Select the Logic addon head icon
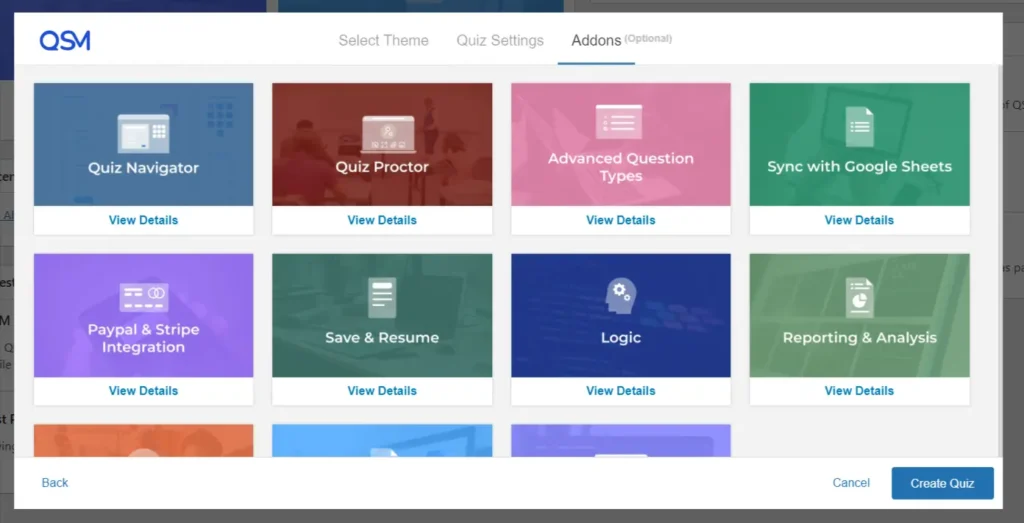Image resolution: width=1024 pixels, height=523 pixels. tap(620, 295)
